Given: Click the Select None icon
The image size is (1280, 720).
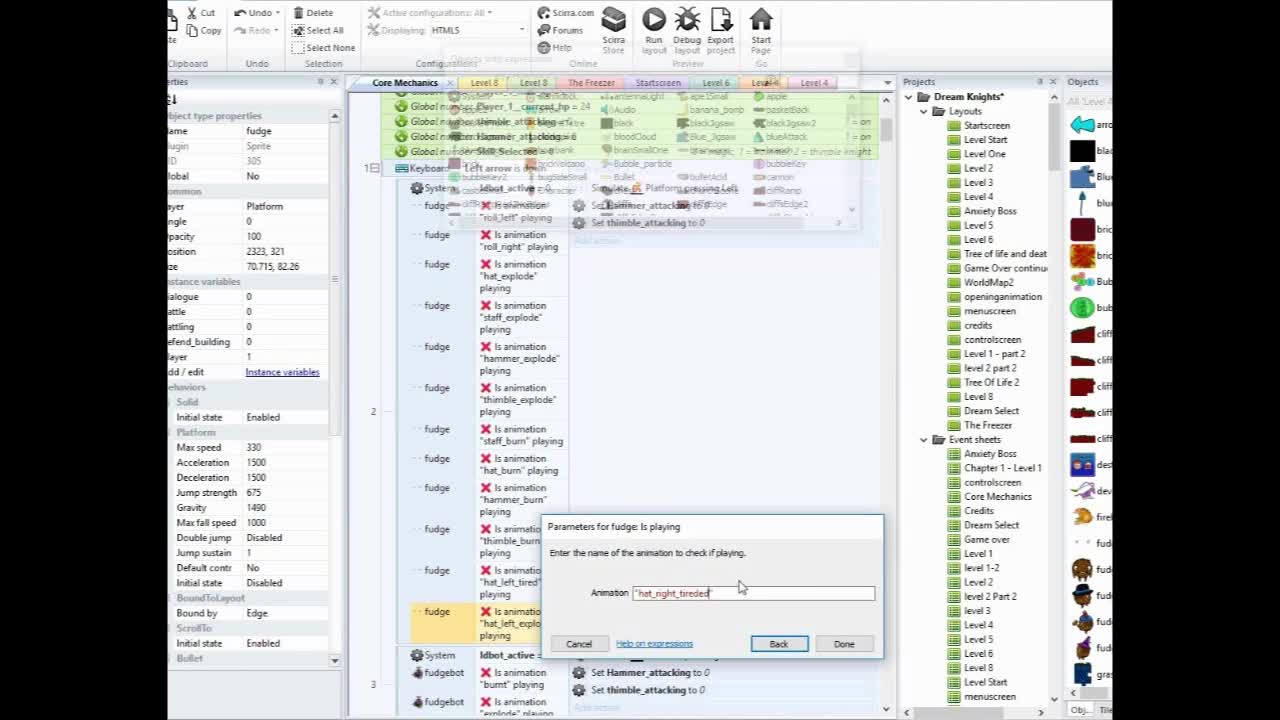Looking at the screenshot, I should 298,47.
